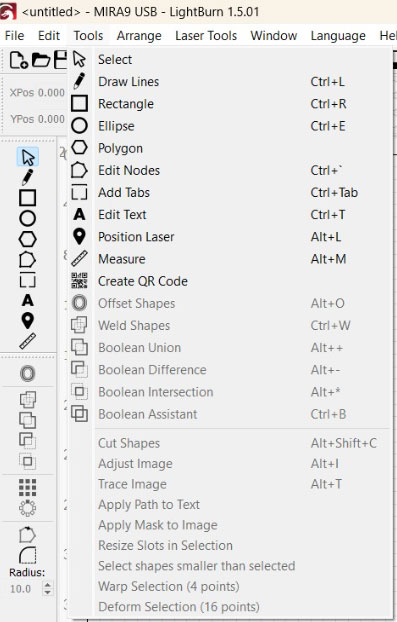Viewport: 397px width, 622px height.
Task: Click Boolean Assistant menu entry
Action: tap(229, 414)
